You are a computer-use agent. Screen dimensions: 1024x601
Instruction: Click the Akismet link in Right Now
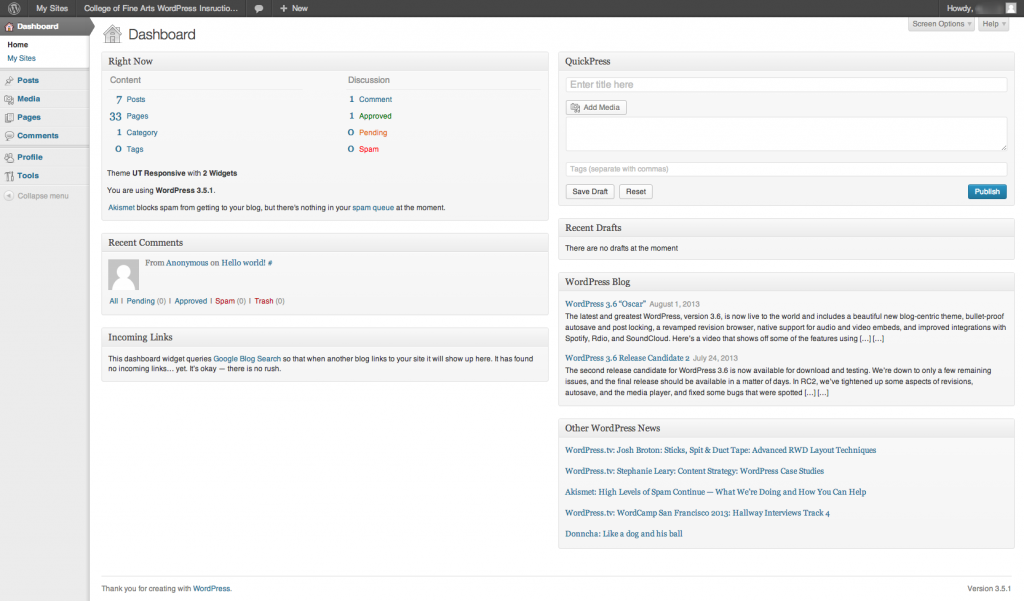(x=121, y=208)
